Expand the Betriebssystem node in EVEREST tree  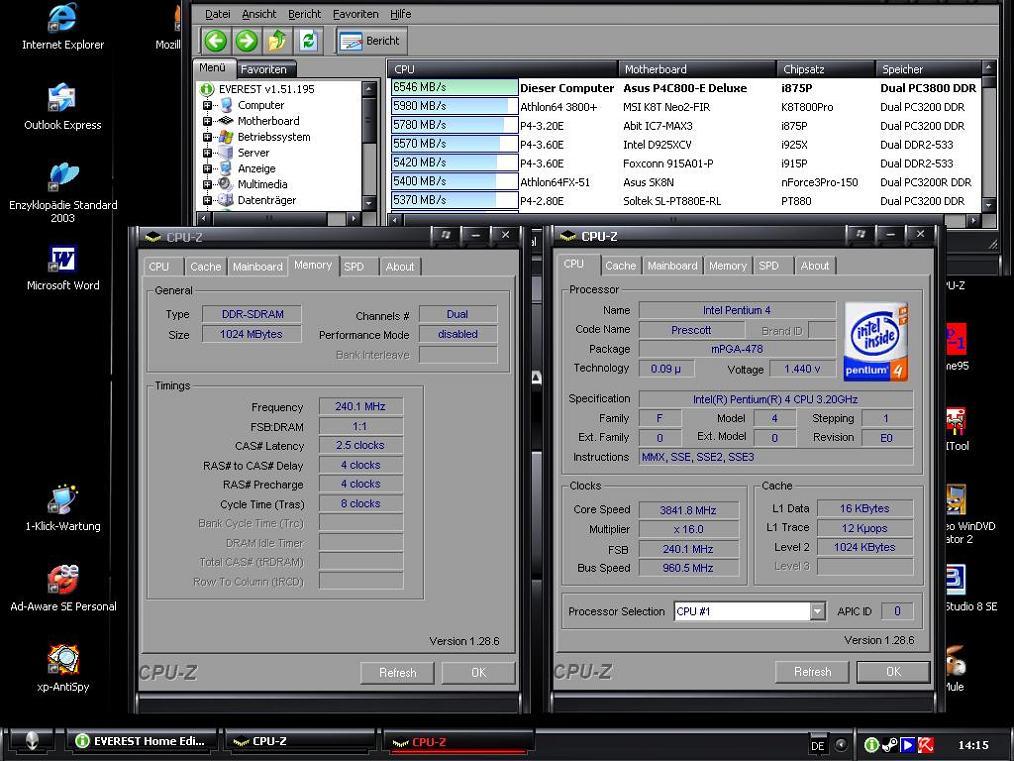207,136
